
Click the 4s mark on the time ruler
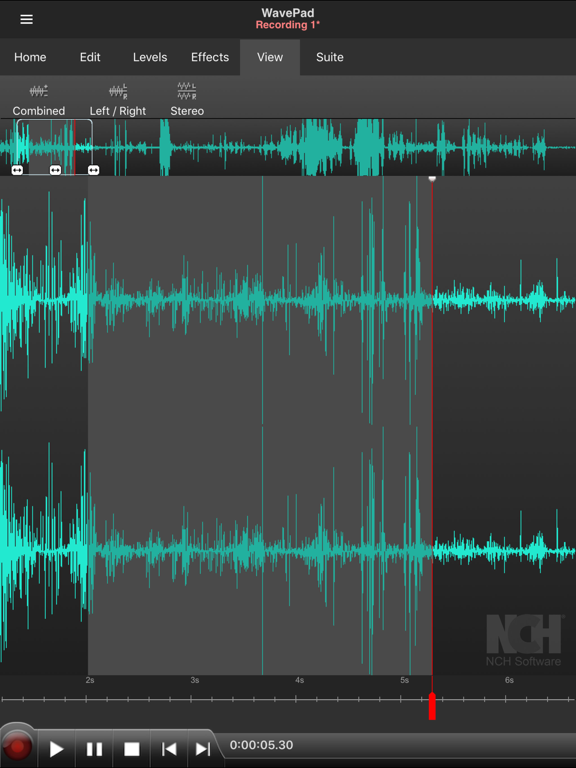click(x=299, y=680)
